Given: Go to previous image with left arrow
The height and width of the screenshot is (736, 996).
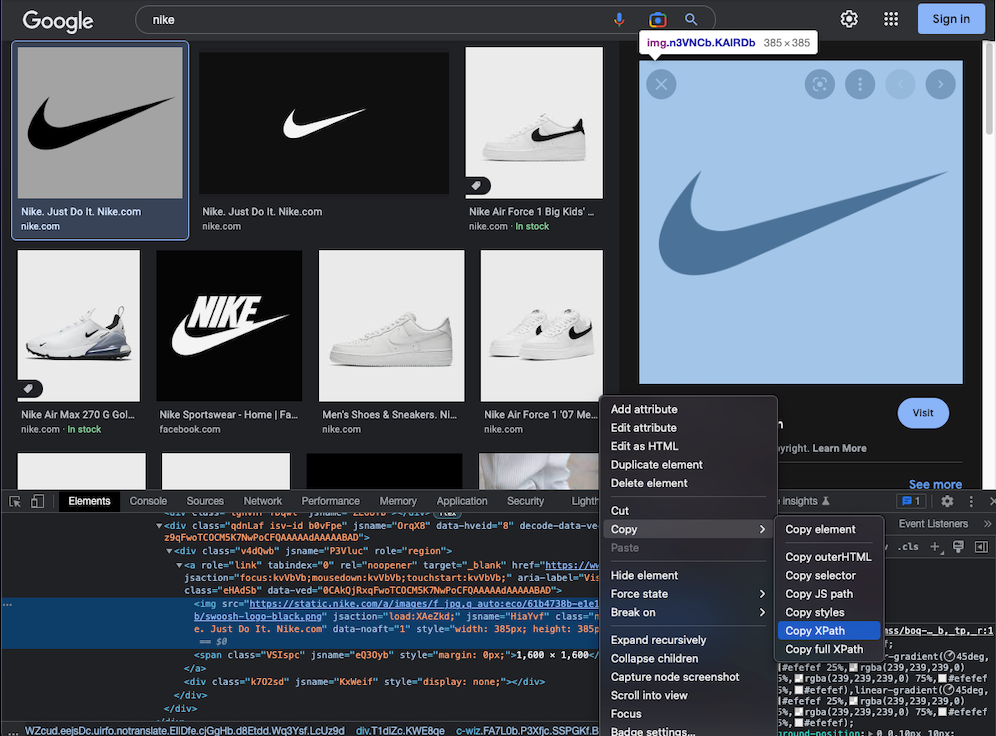Looking at the screenshot, I should 901,84.
